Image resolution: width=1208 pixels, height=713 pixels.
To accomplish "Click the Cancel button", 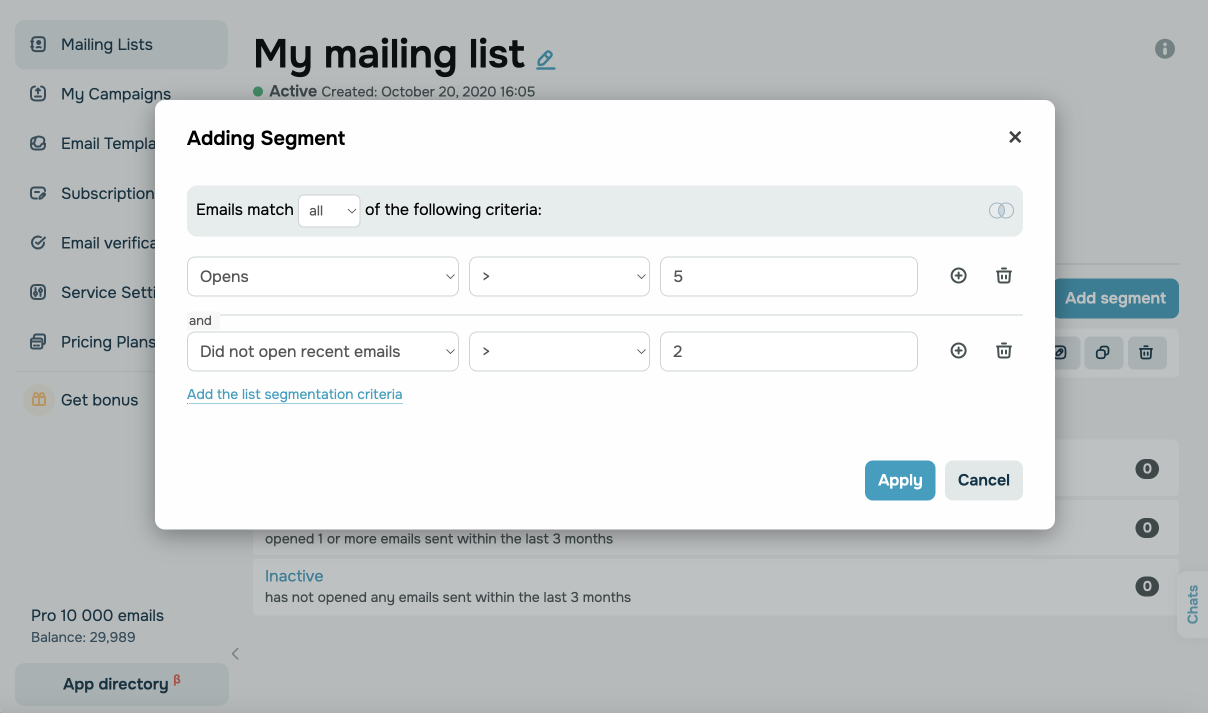I will [983, 480].
